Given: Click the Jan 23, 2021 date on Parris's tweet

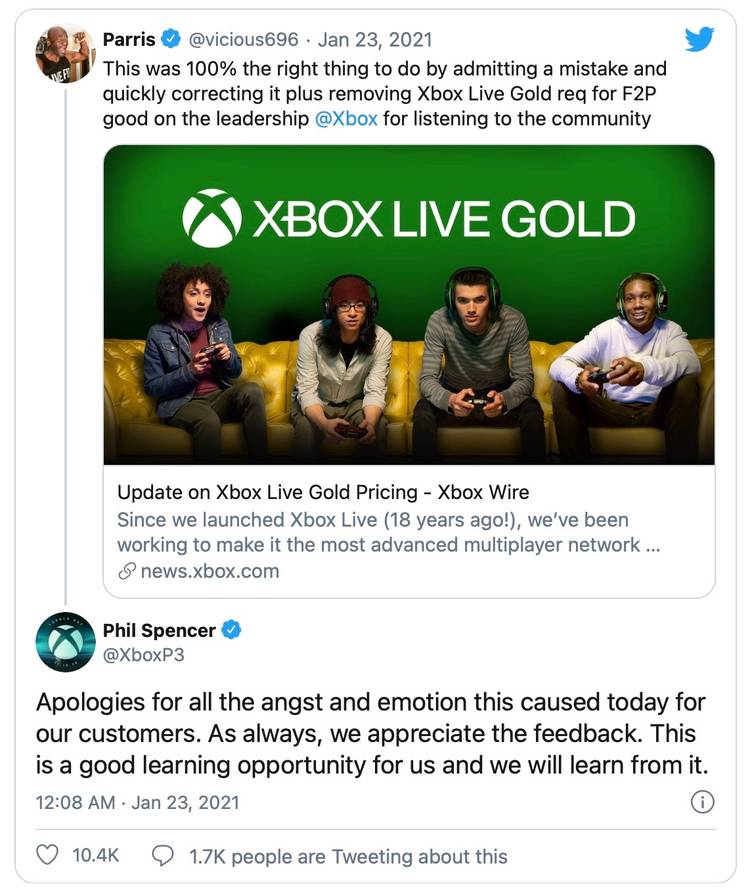Looking at the screenshot, I should (375, 40).
